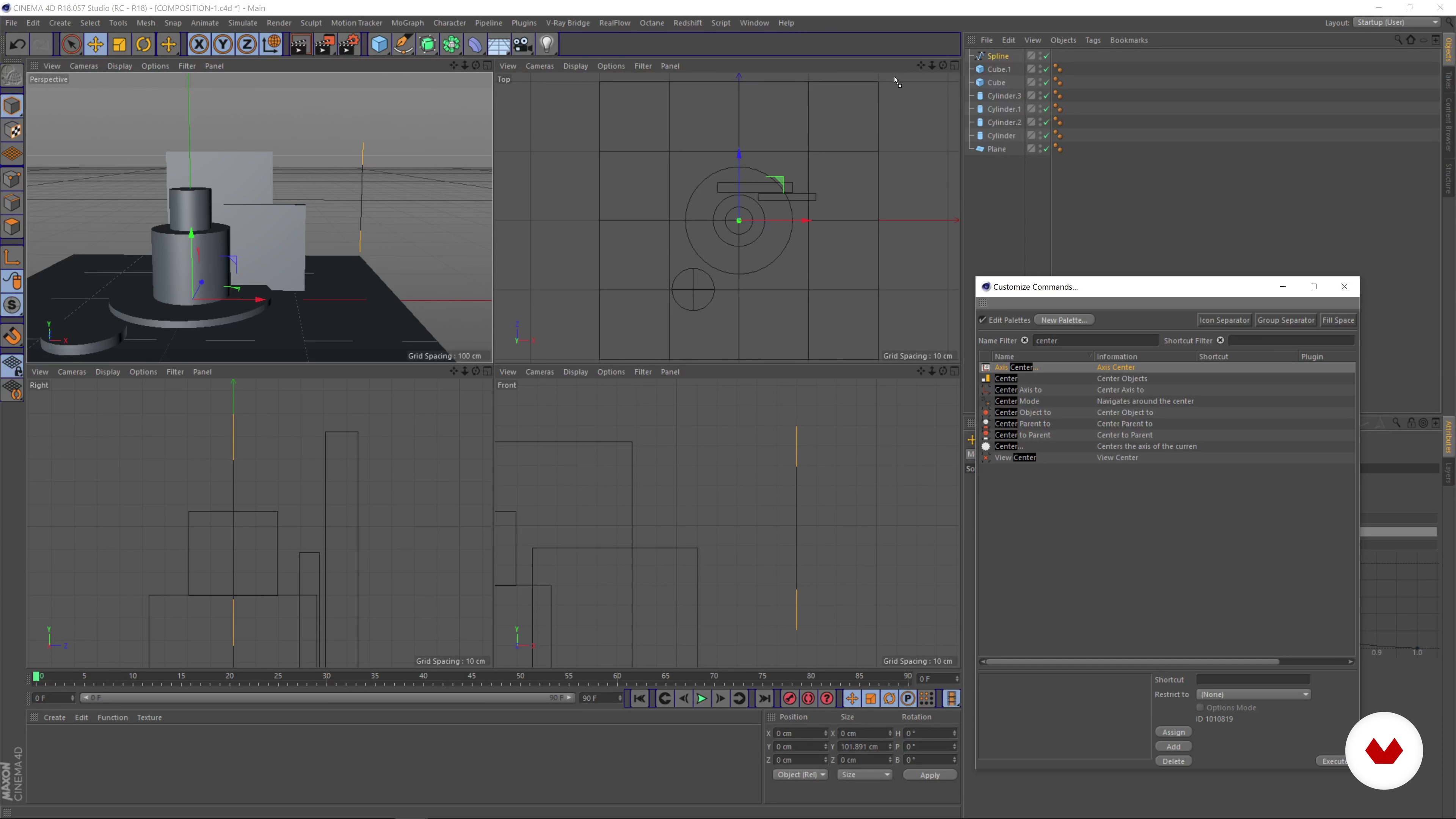Open the Simulate menu
The width and height of the screenshot is (1456, 819).
pyautogui.click(x=243, y=23)
